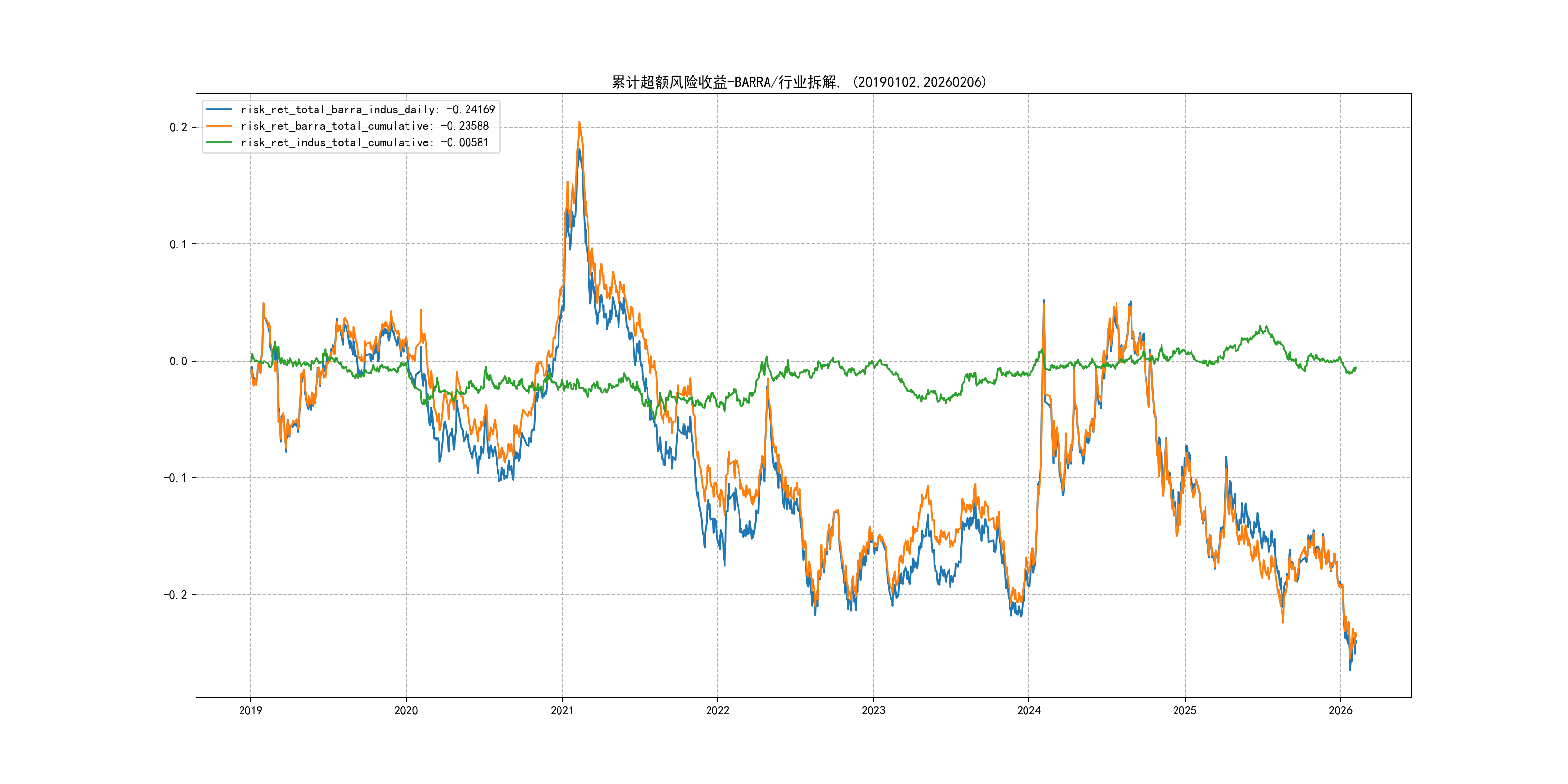
Task: Click the 2019 x-axis tick label
Action: coord(250,710)
